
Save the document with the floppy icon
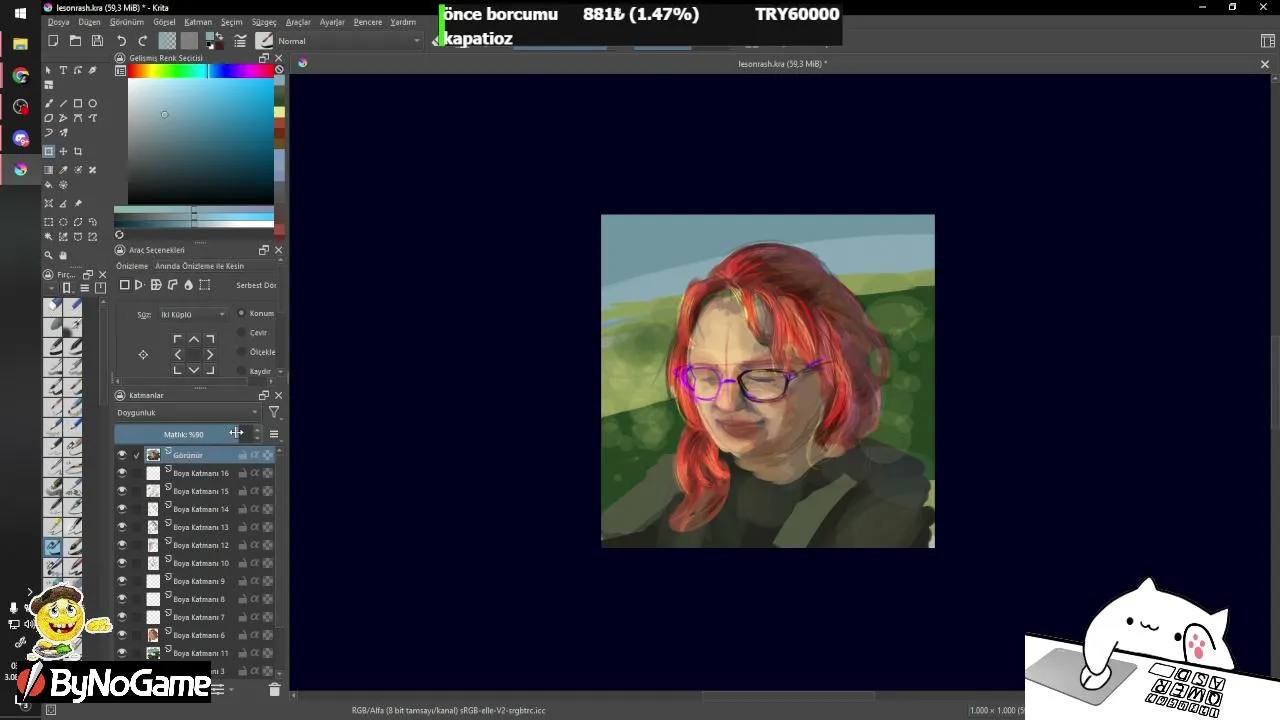coord(97,41)
